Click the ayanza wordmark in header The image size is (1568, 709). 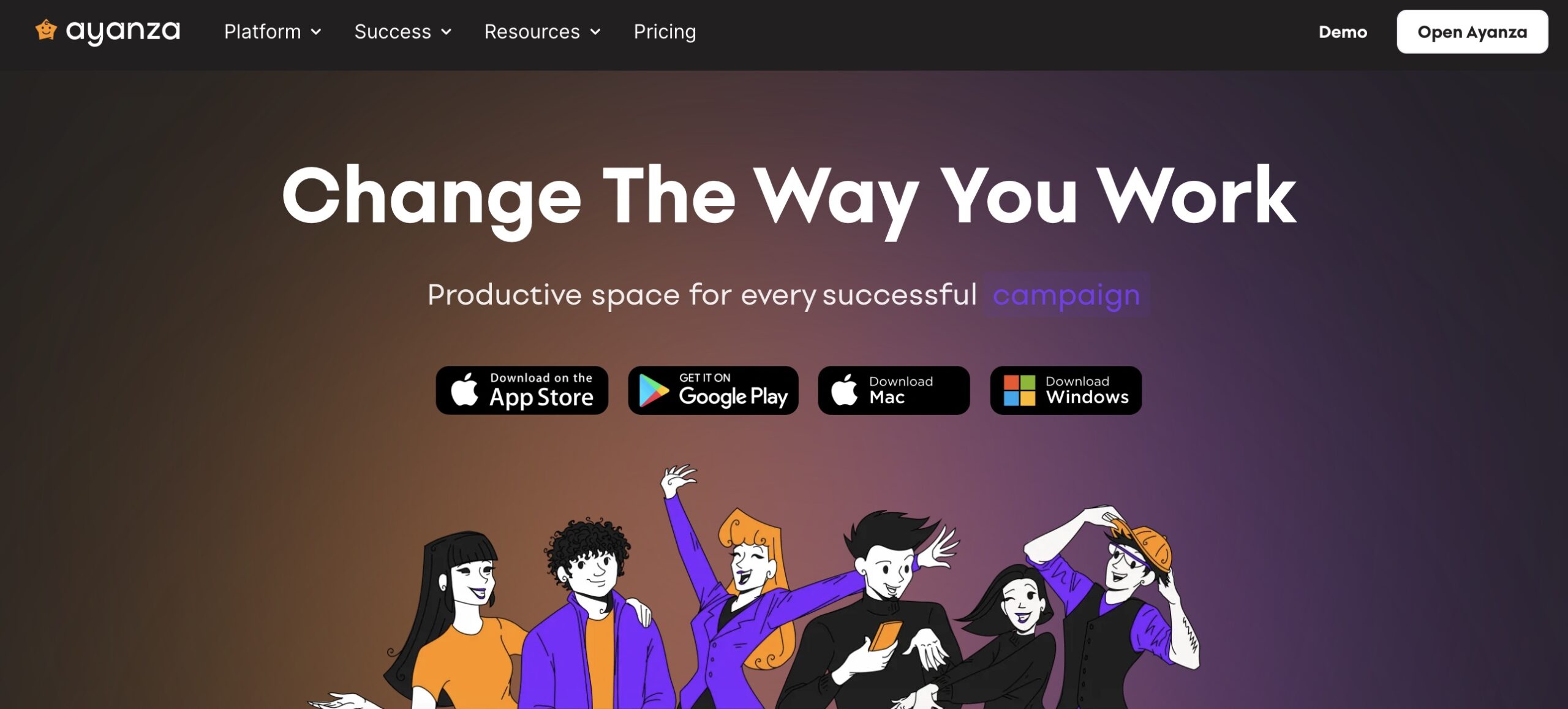click(x=123, y=32)
